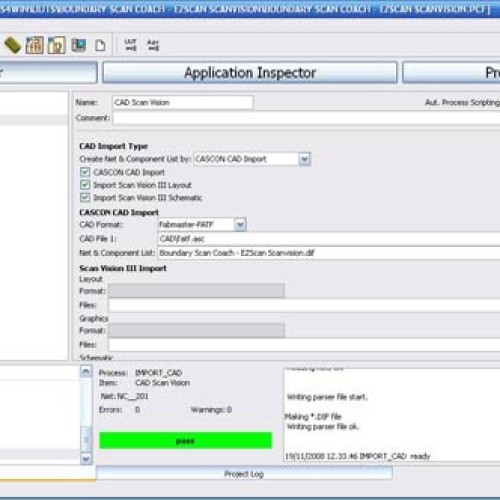Click the Adr toolbar icon
Image resolution: width=500 pixels, height=500 pixels.
coord(153,45)
